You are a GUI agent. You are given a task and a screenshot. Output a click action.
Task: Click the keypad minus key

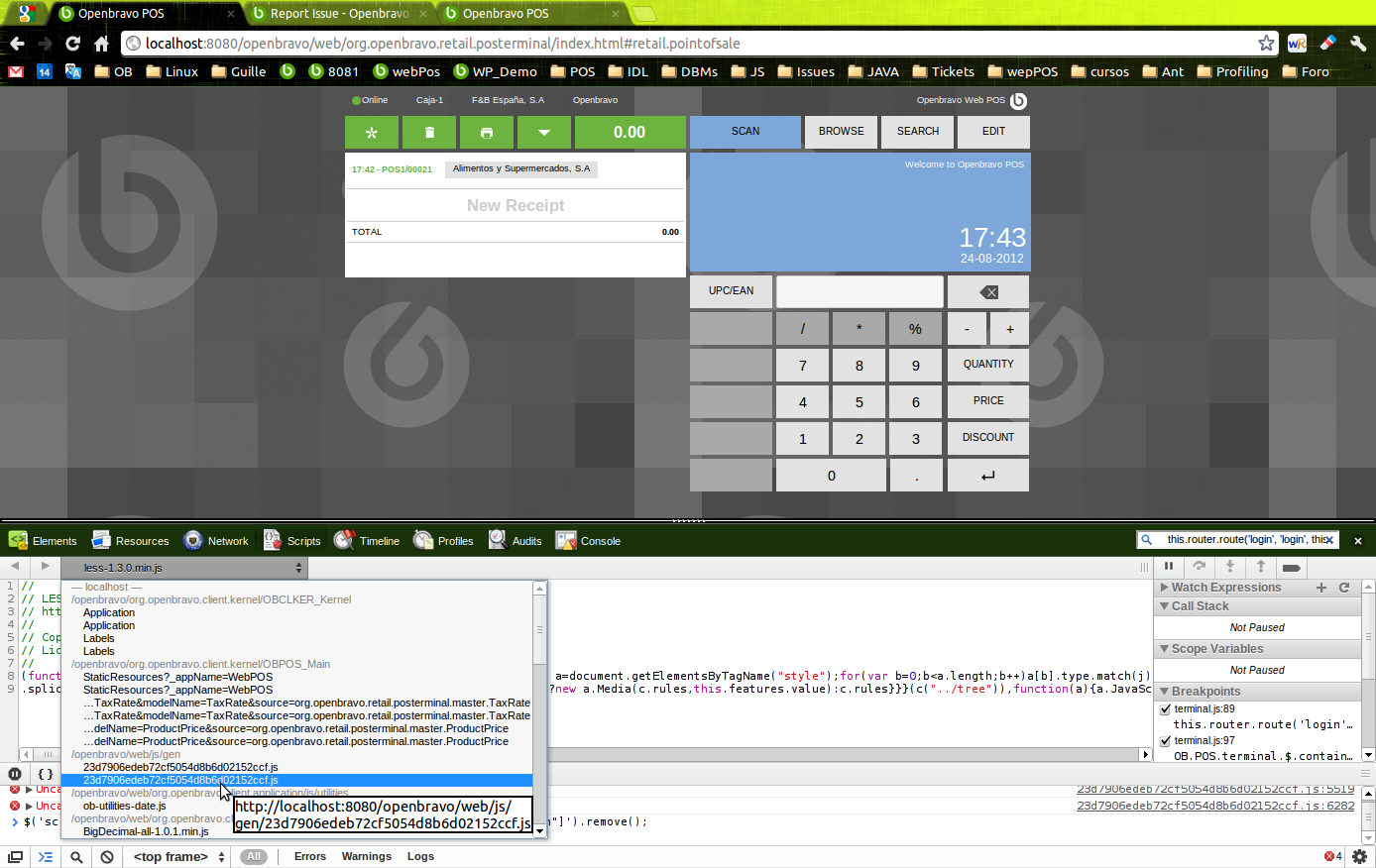pyautogui.click(x=967, y=329)
